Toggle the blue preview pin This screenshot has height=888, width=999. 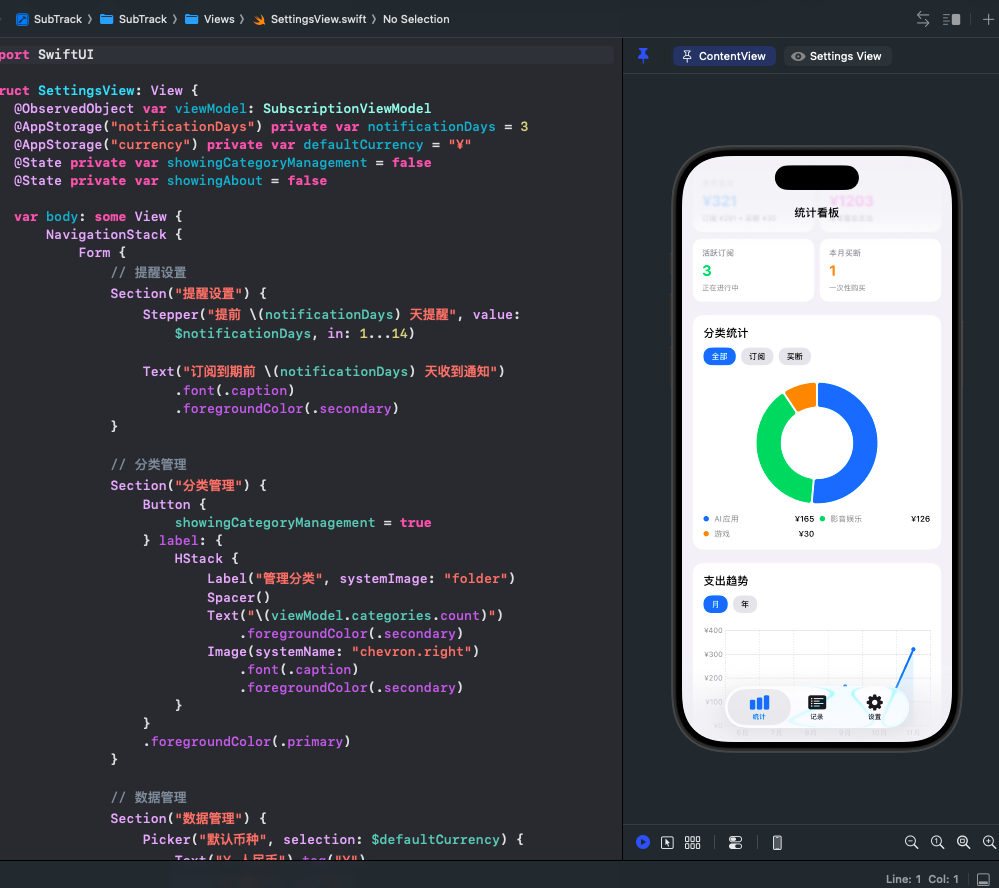643,56
